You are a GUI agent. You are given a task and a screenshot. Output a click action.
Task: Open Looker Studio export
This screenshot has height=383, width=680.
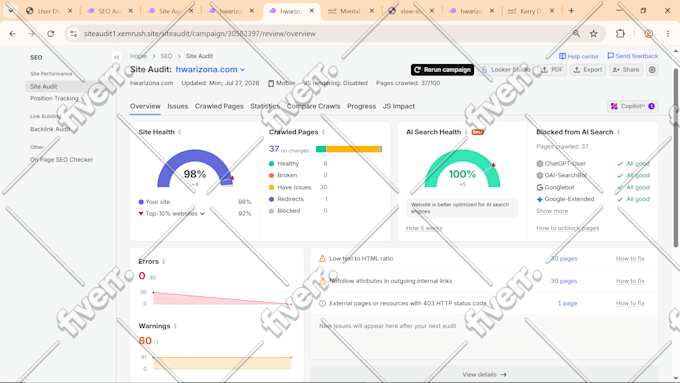[506, 69]
